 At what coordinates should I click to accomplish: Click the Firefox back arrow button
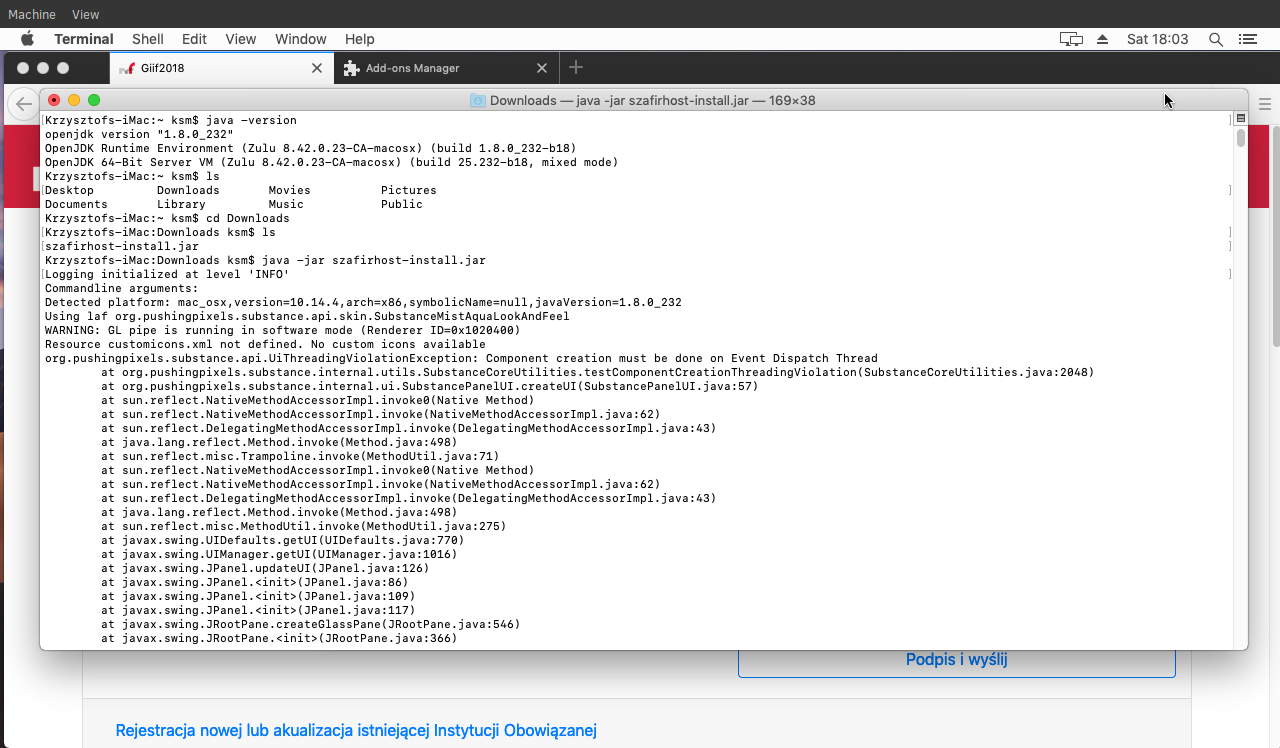pyautogui.click(x=23, y=104)
